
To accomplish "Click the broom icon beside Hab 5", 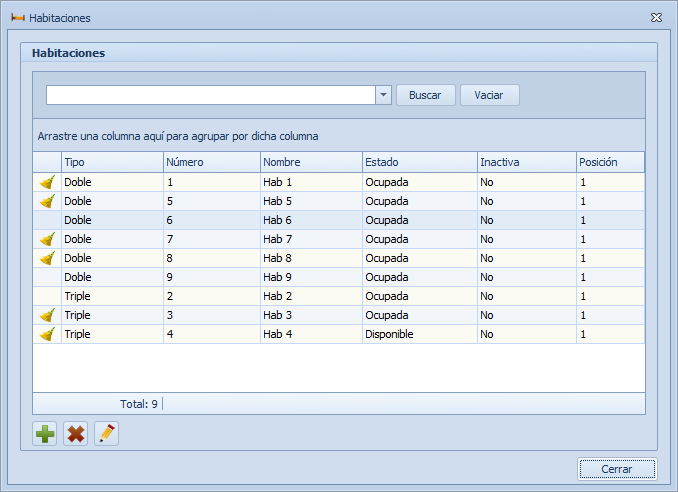I will click(x=47, y=201).
